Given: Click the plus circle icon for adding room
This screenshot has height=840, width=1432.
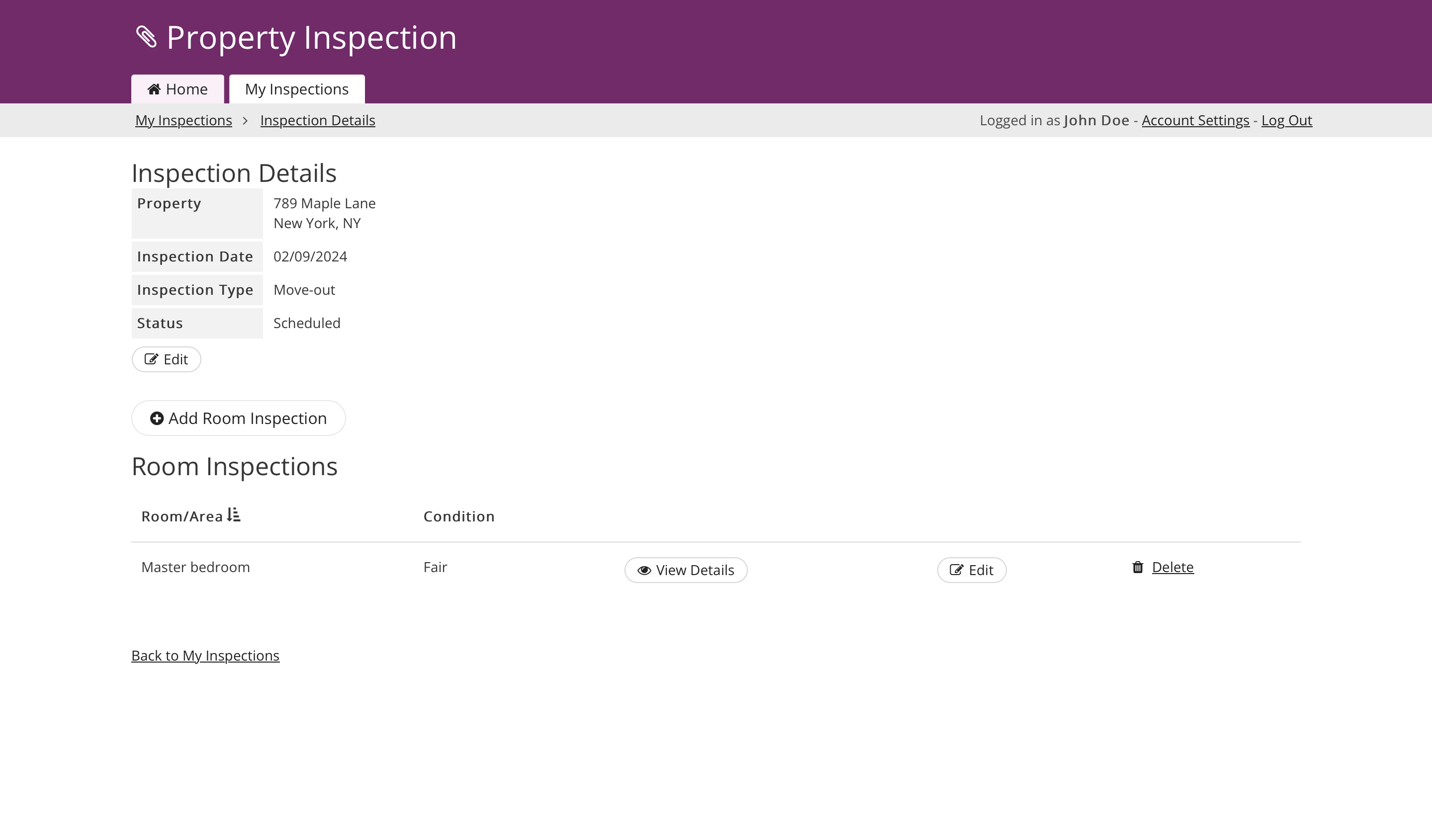Looking at the screenshot, I should (157, 419).
